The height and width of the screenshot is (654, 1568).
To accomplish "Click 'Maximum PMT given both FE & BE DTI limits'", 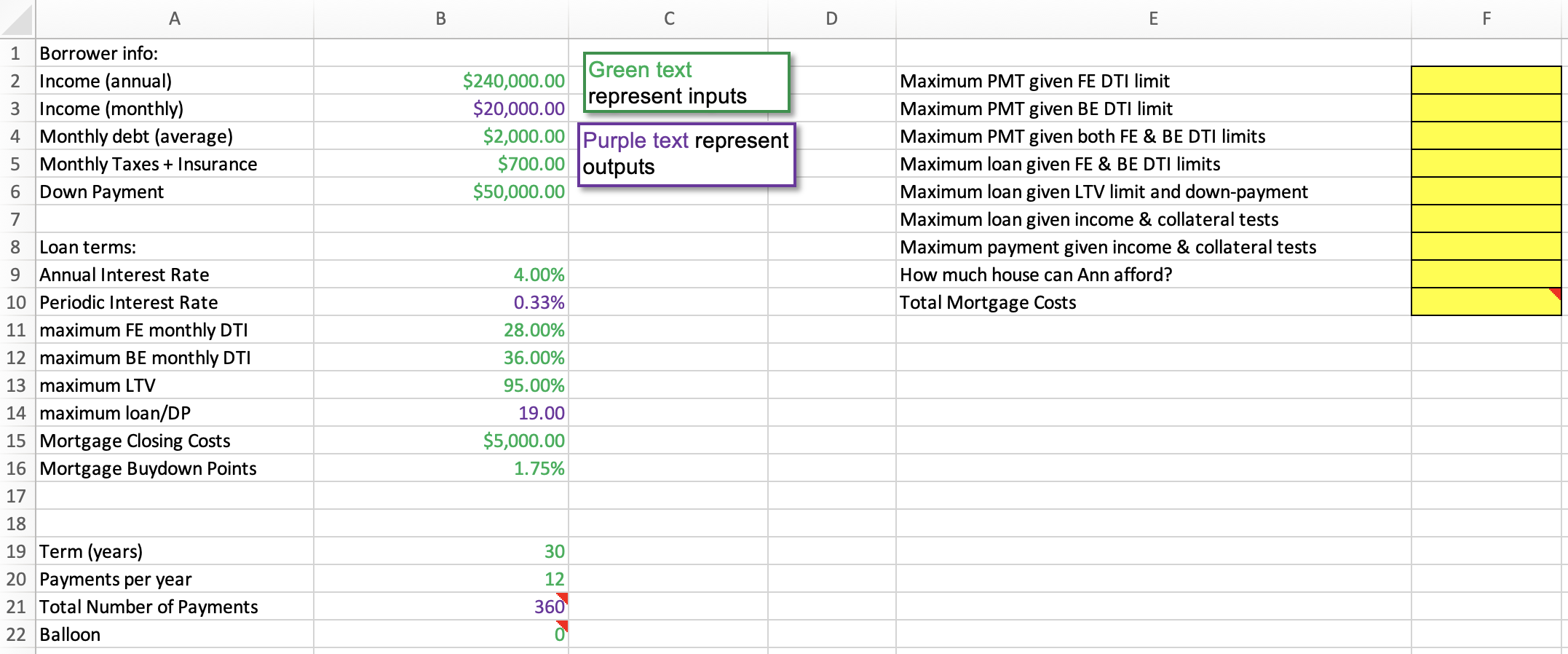I will [x=1154, y=136].
